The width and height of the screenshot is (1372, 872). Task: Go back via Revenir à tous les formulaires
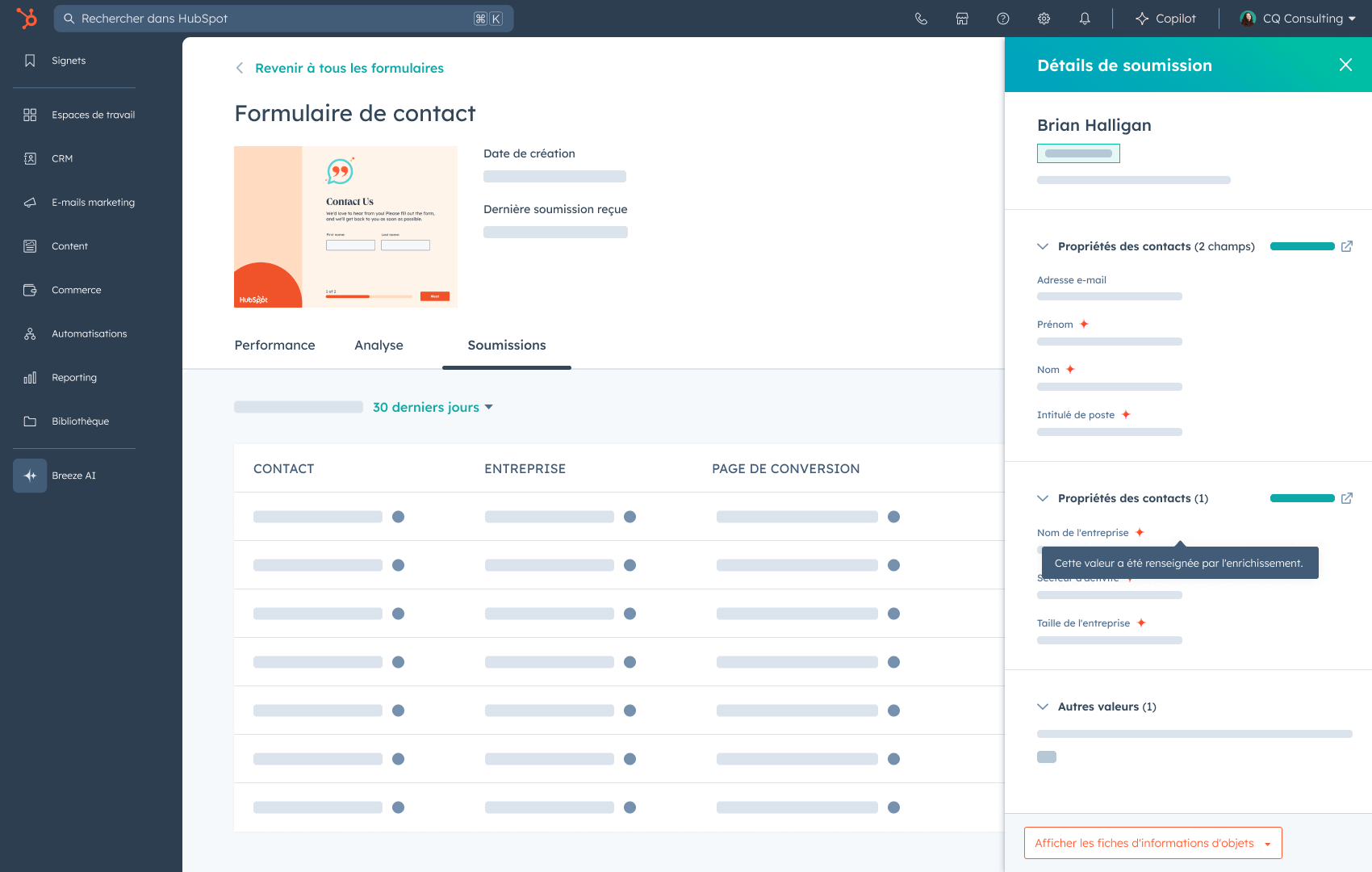tap(349, 68)
